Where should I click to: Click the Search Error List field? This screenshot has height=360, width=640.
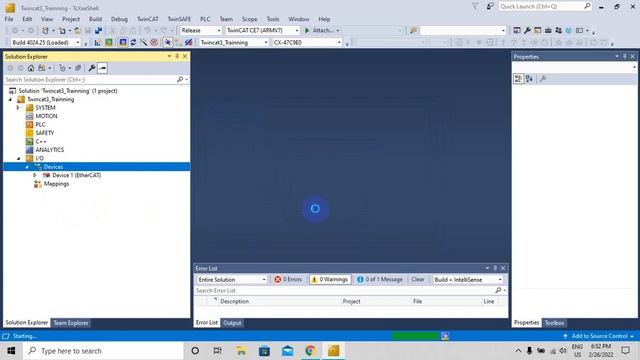351,291
